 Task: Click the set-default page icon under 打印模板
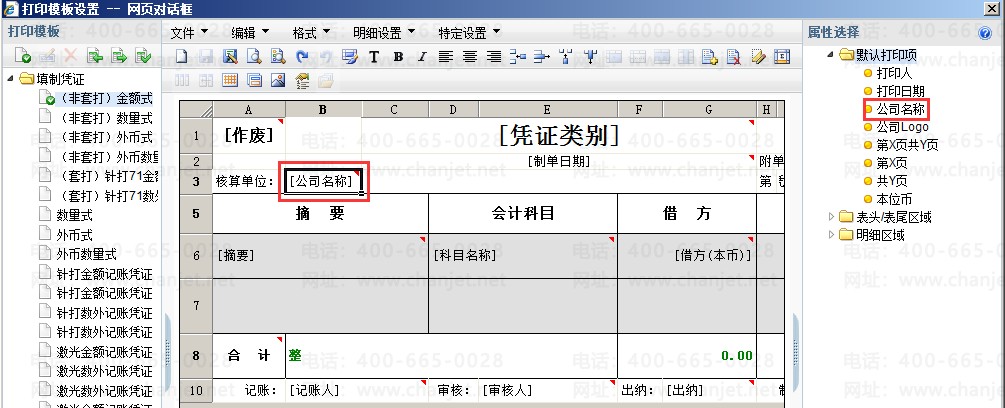pyautogui.click(x=22, y=56)
